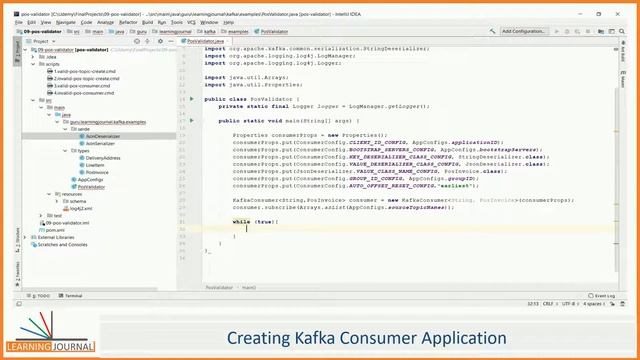Click run gutter arrow beside class PosValidator
Screen dimensions: 640x360
click(192, 99)
